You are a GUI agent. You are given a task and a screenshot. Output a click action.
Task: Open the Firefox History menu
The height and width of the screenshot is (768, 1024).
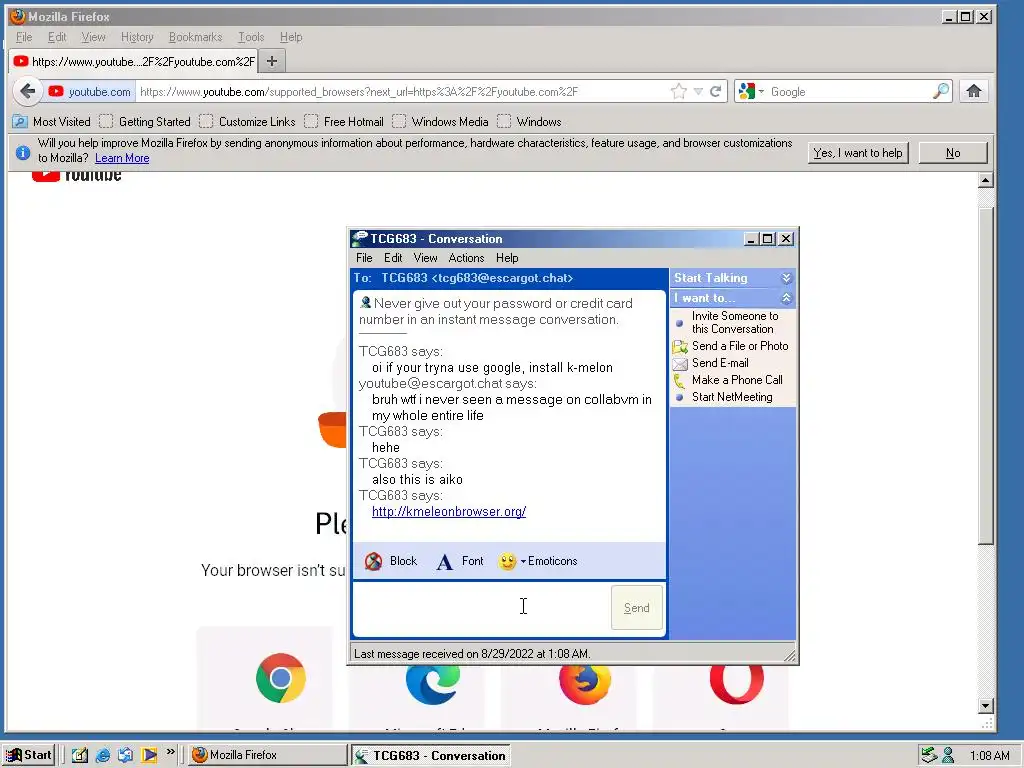[137, 37]
